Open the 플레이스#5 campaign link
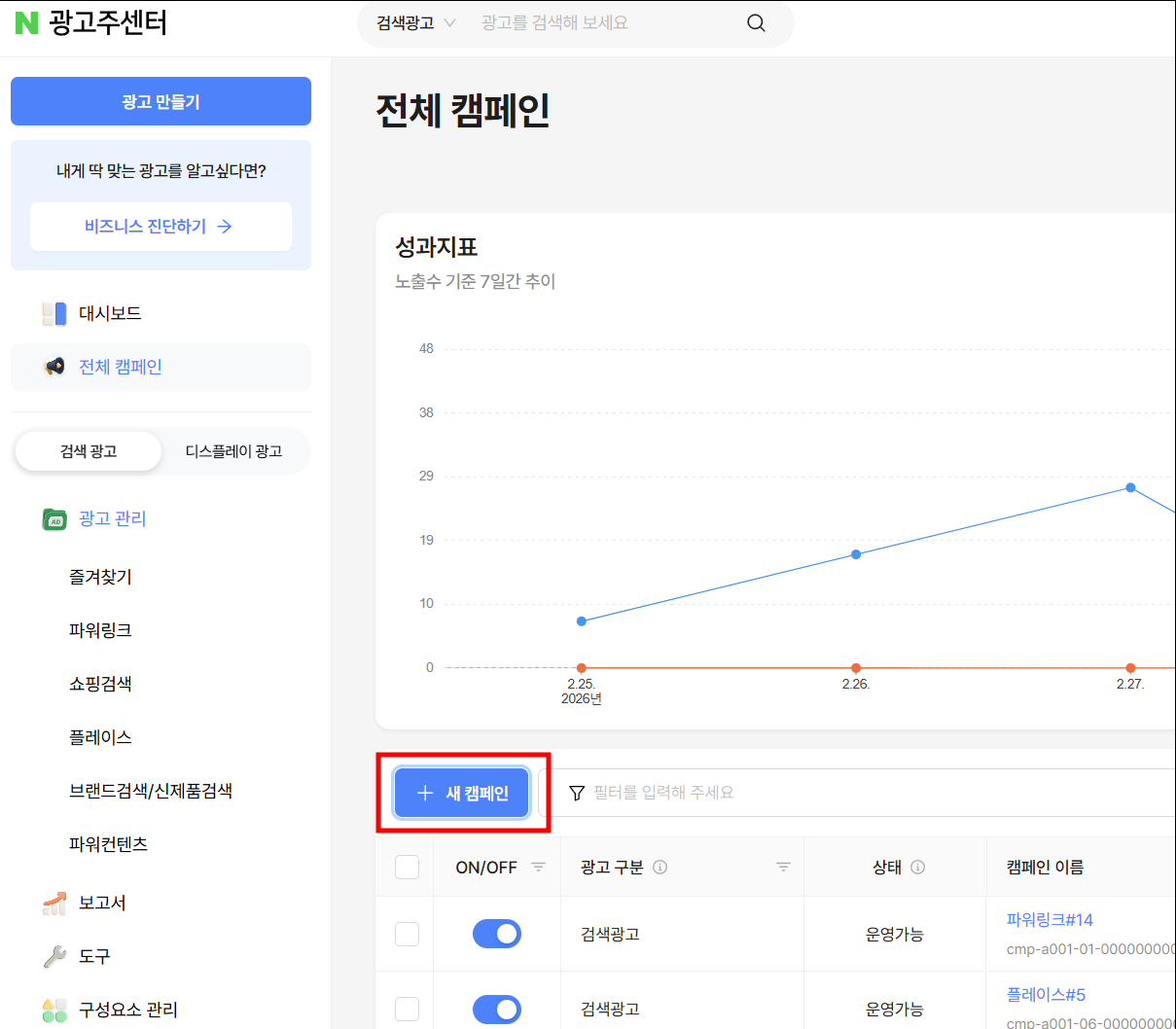1176x1029 pixels. click(1046, 995)
